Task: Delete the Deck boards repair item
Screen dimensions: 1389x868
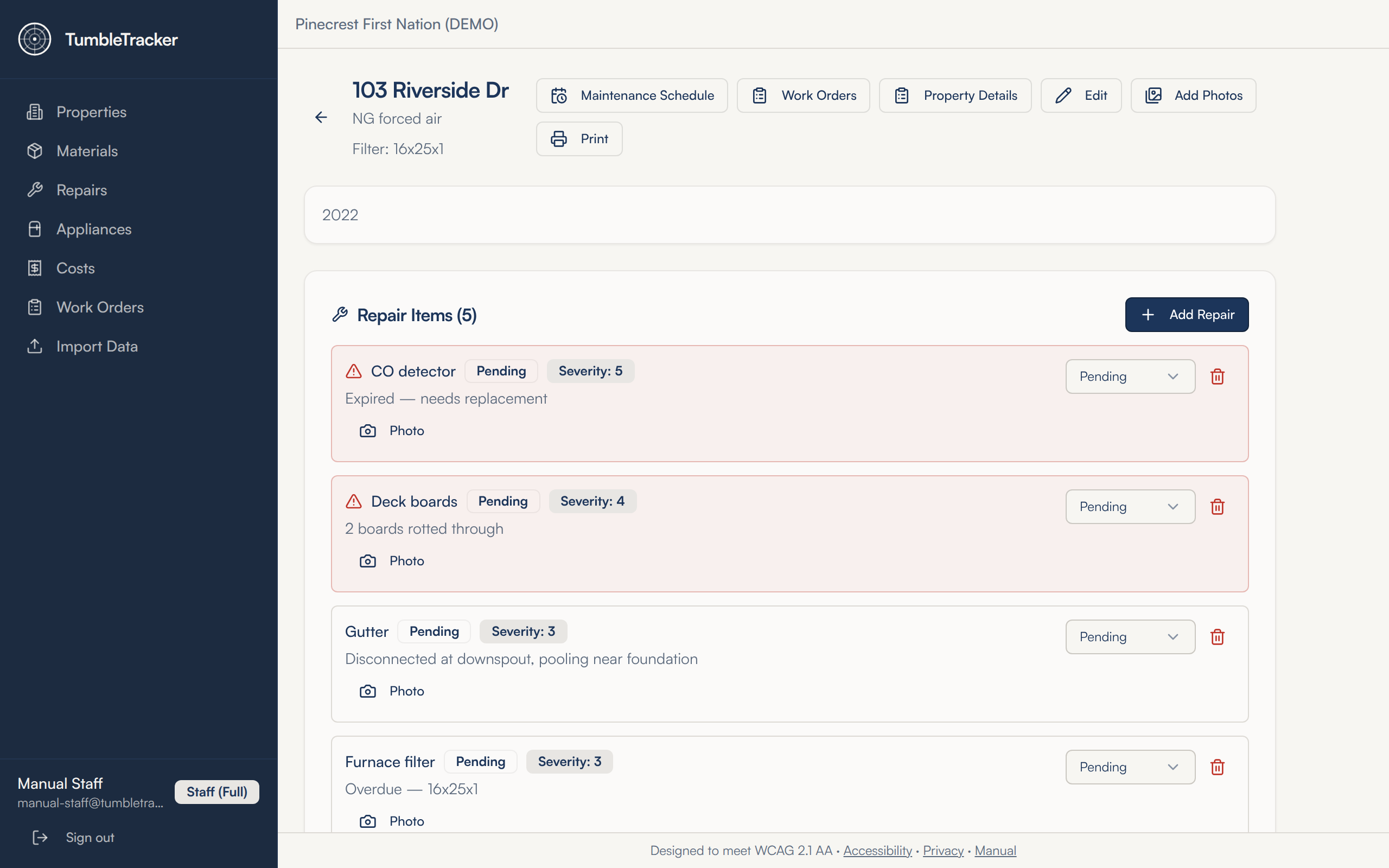Action: [x=1217, y=507]
